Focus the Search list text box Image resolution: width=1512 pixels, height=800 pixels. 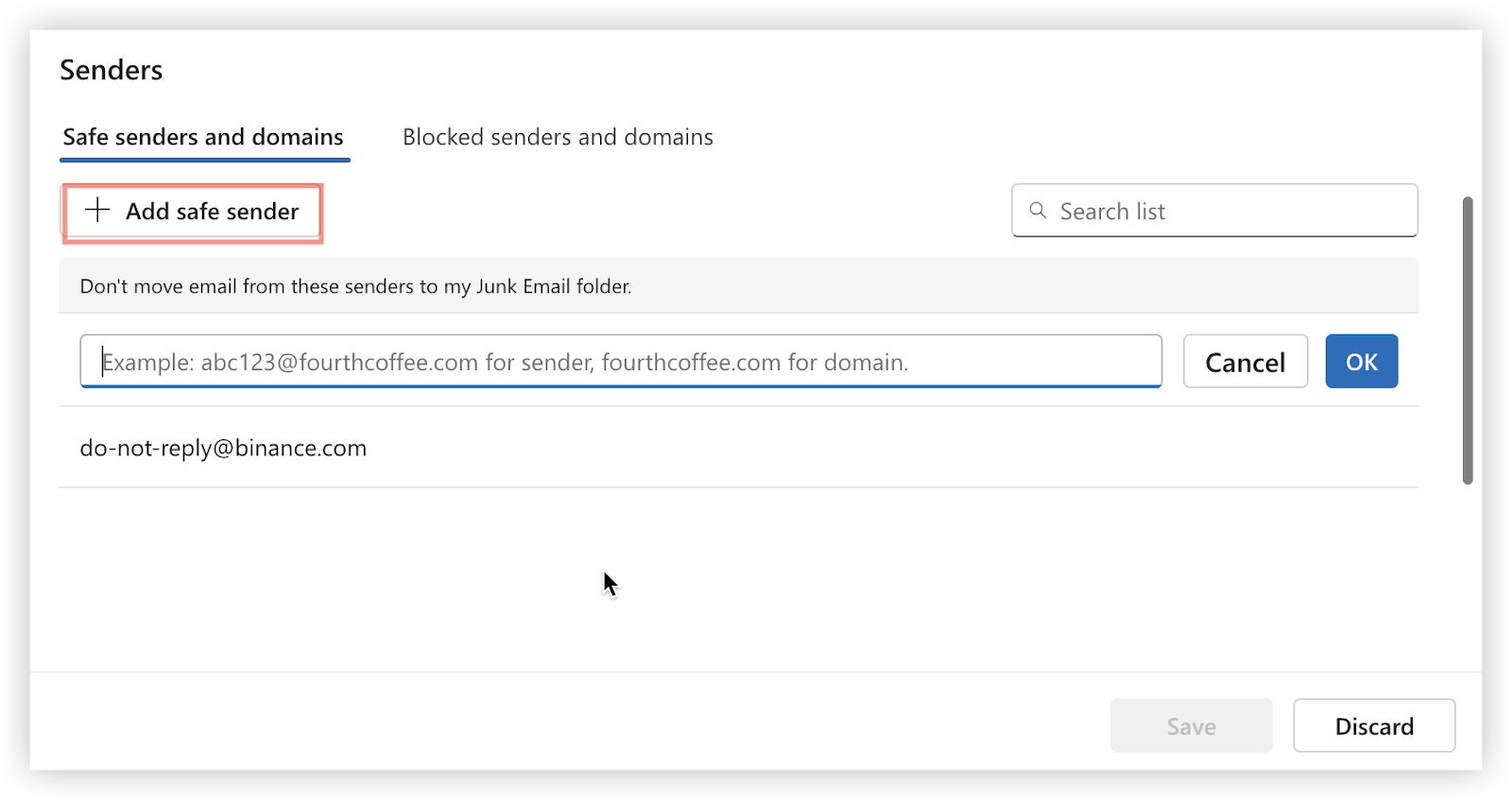pos(1228,211)
